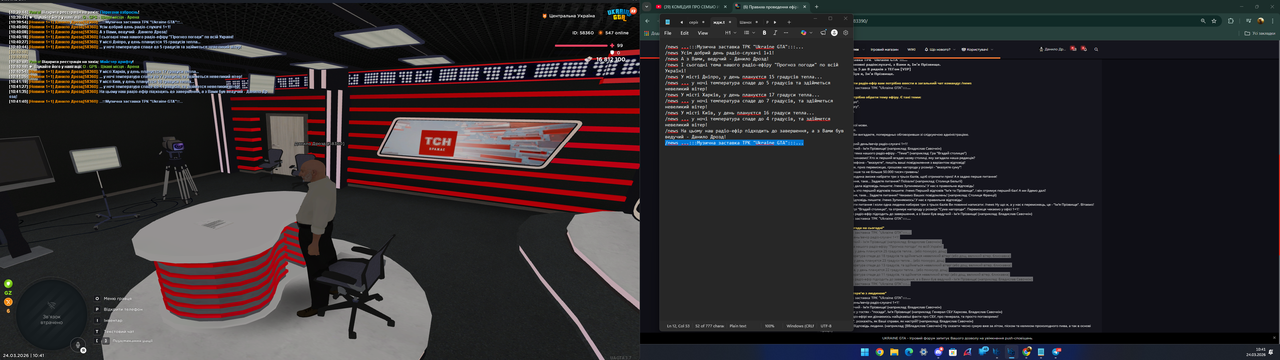Close the YouTube КОМЕДИЯ ПРО СЕМЬЮ tab
This screenshot has height=360, width=1280.
click(x=725, y=7)
